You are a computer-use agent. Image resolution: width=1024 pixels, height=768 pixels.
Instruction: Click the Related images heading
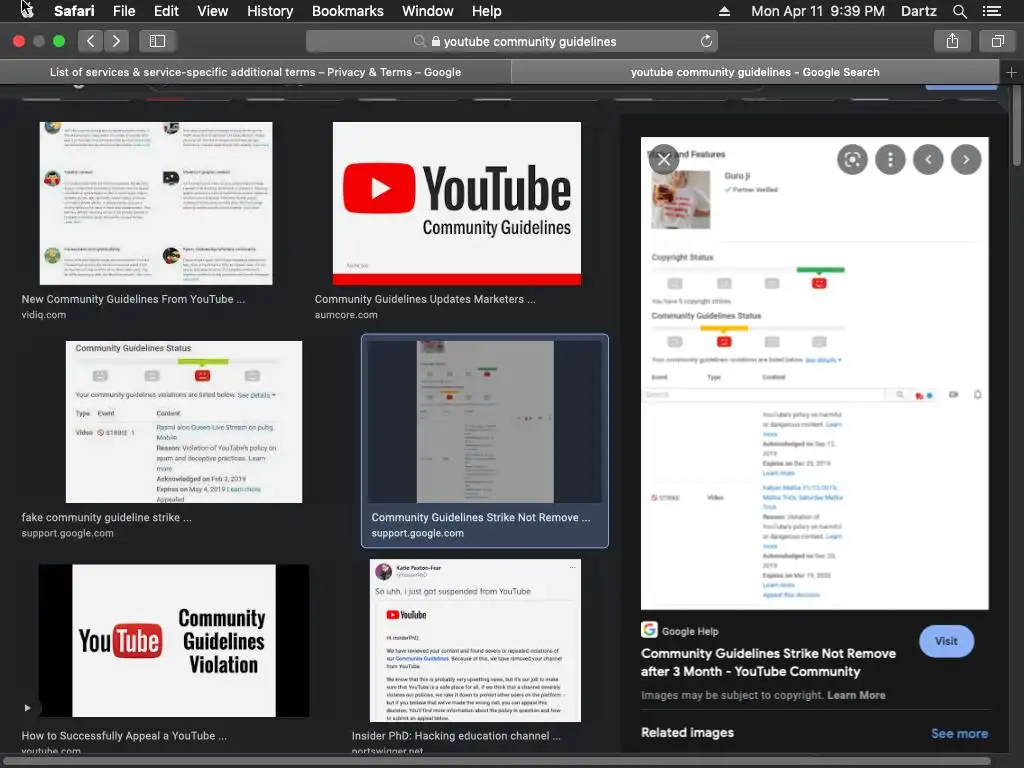tap(687, 733)
